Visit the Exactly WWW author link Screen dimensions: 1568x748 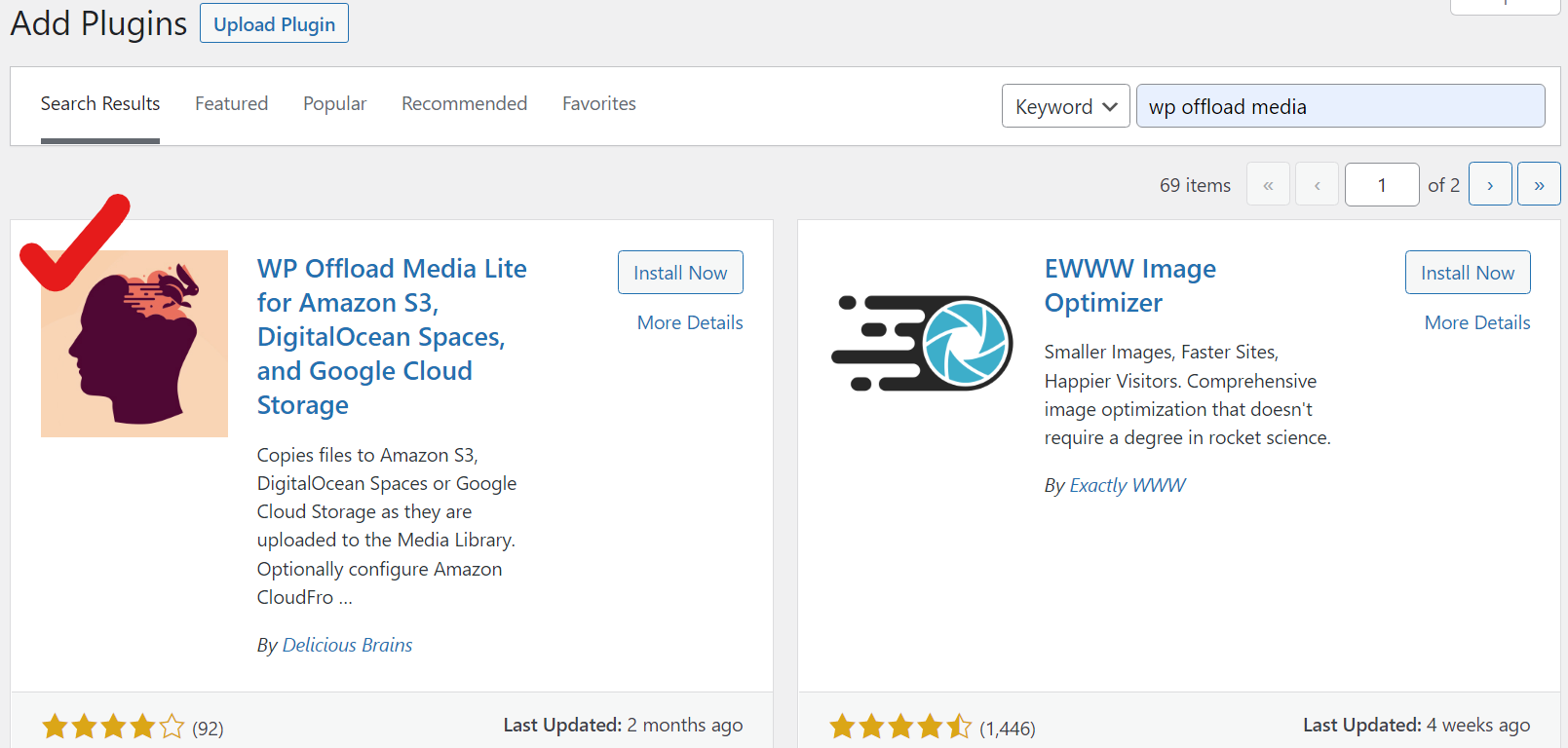[x=1128, y=485]
